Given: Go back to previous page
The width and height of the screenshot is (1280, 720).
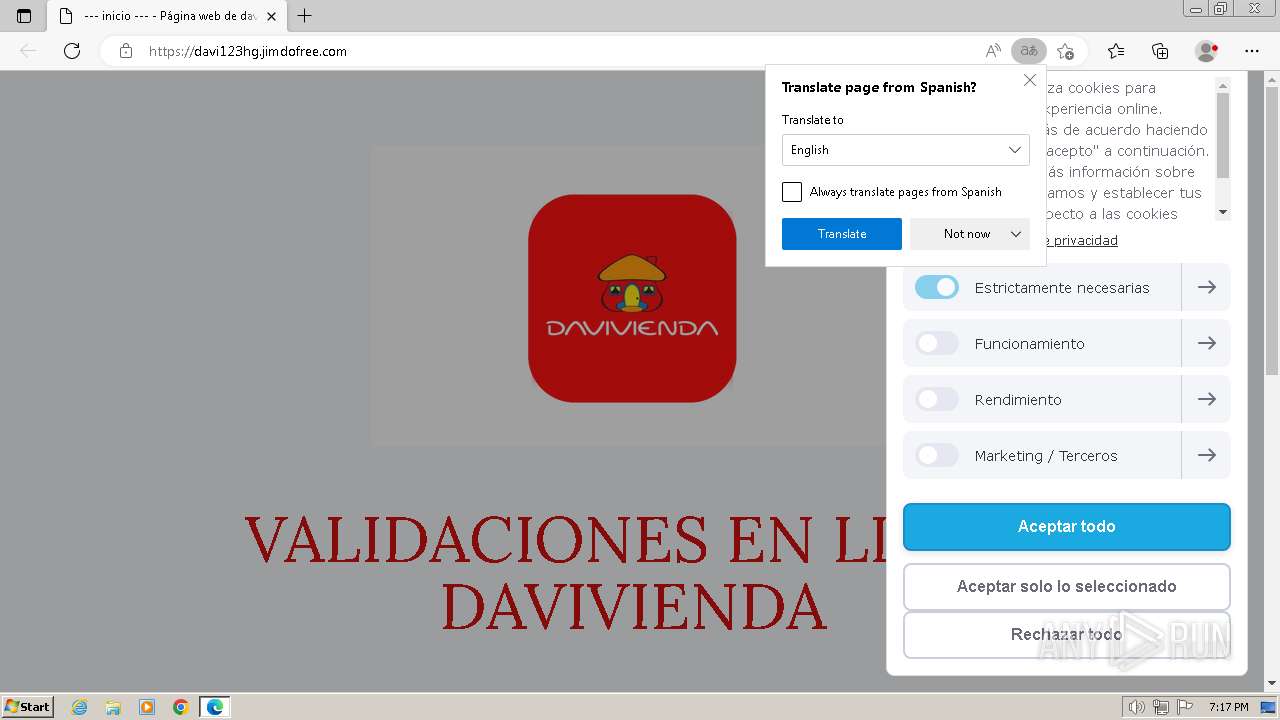Looking at the screenshot, I should click(x=28, y=51).
